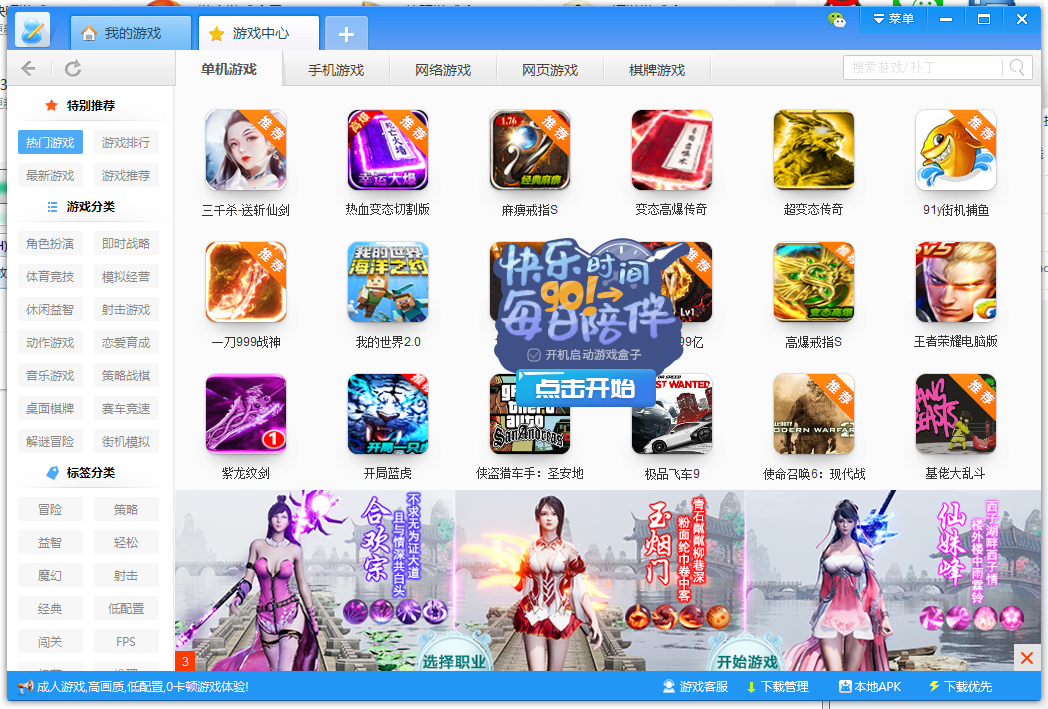The width and height of the screenshot is (1048, 709).
Task: Open 我的世界2.0 game icon
Action: pyautogui.click(x=388, y=281)
